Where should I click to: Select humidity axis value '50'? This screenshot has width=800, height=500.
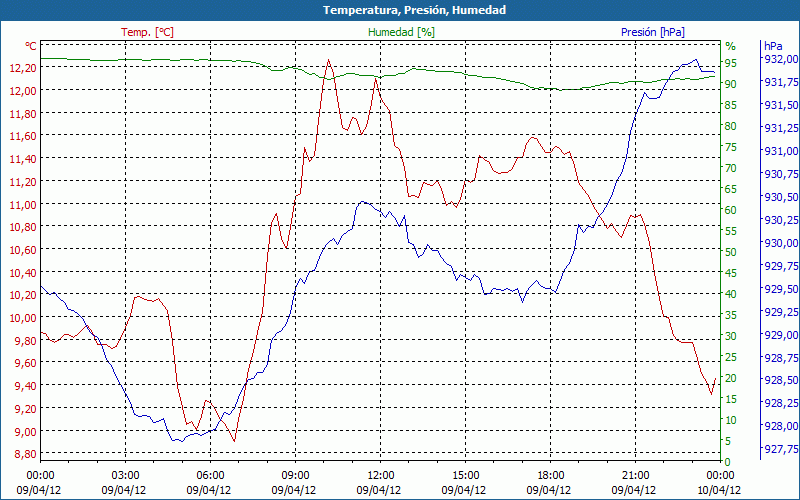[731, 252]
